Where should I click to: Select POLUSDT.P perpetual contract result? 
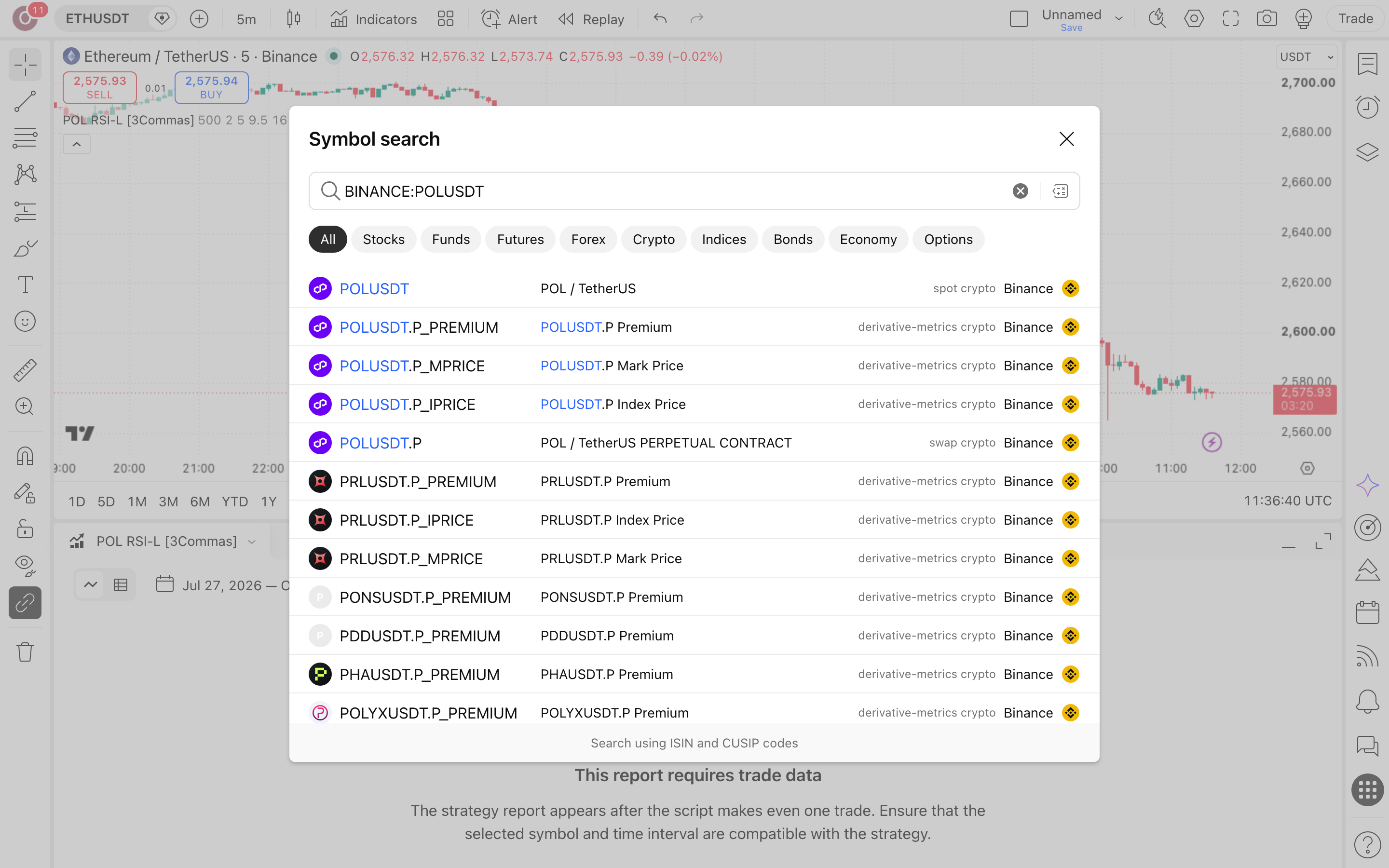point(694,443)
